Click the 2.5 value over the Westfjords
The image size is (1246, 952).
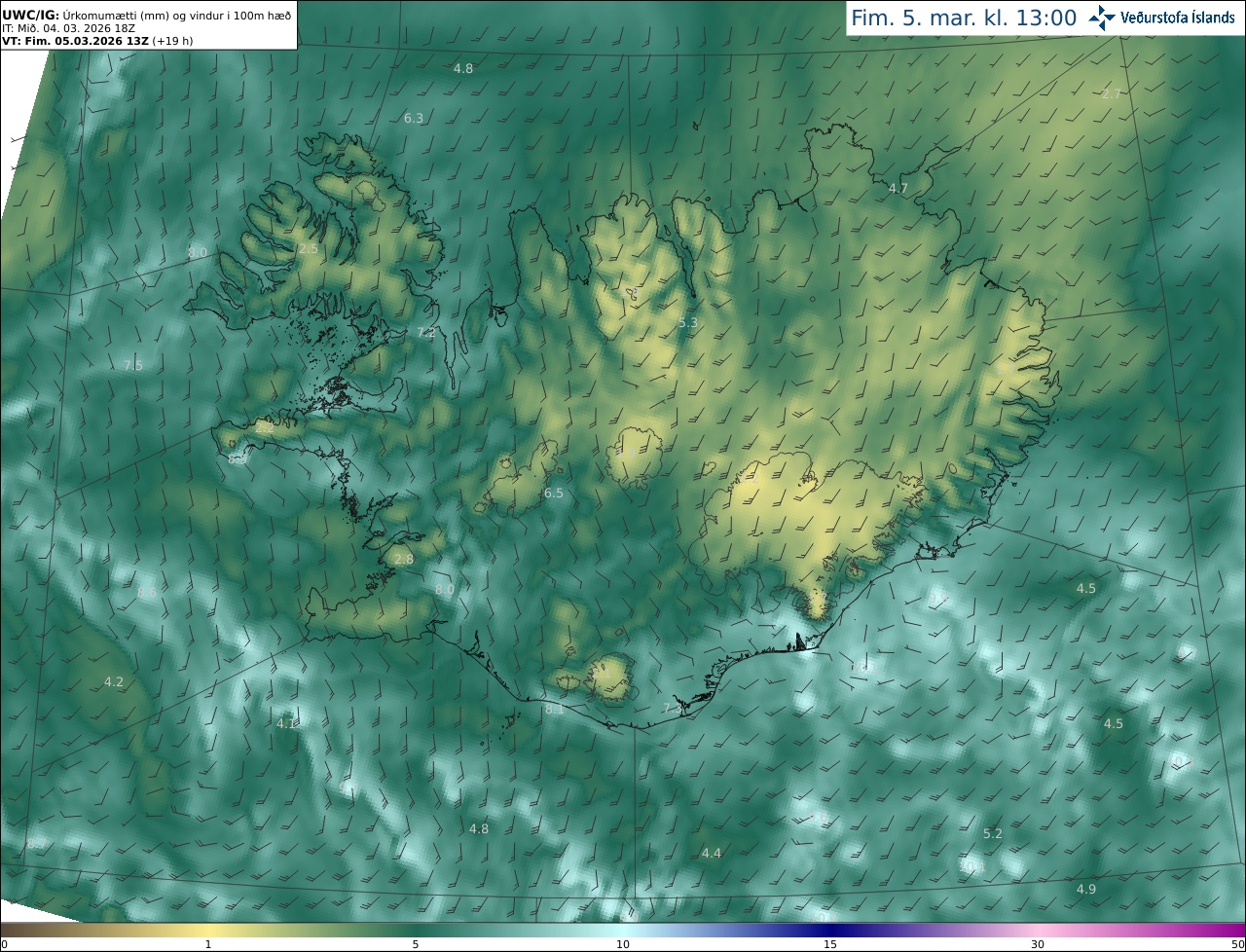click(x=309, y=249)
